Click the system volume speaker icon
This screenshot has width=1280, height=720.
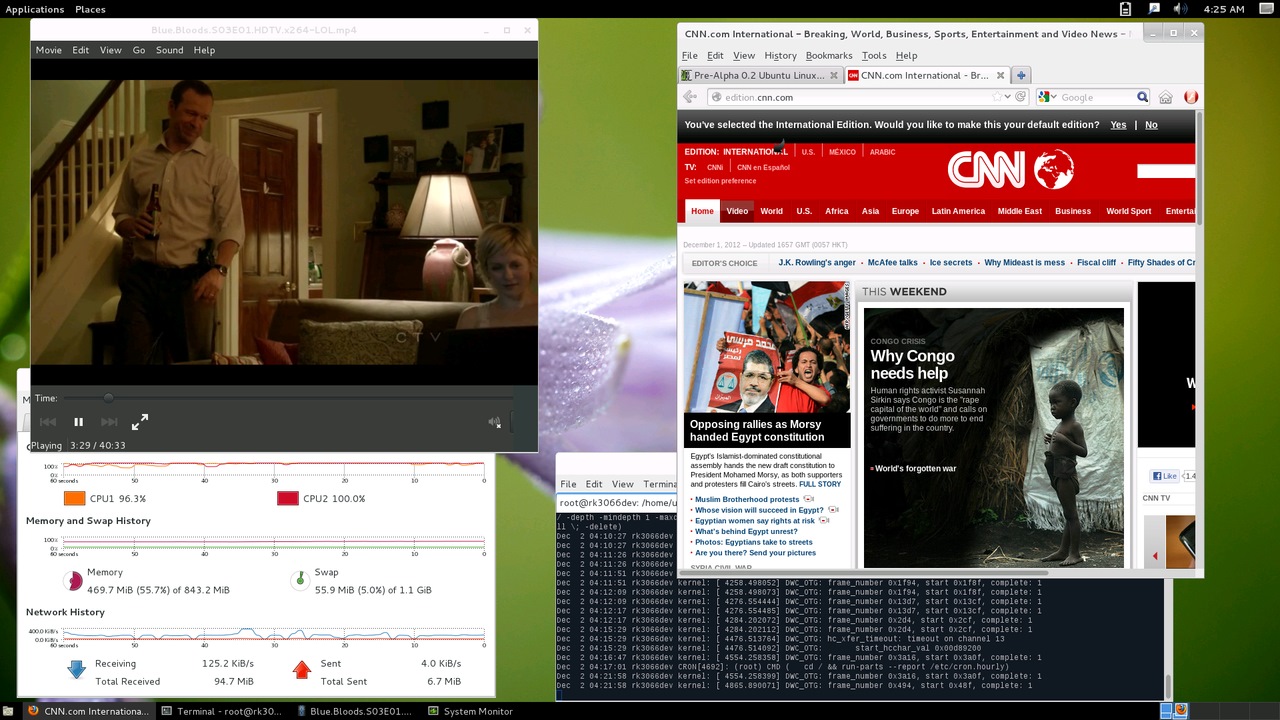(x=1180, y=9)
